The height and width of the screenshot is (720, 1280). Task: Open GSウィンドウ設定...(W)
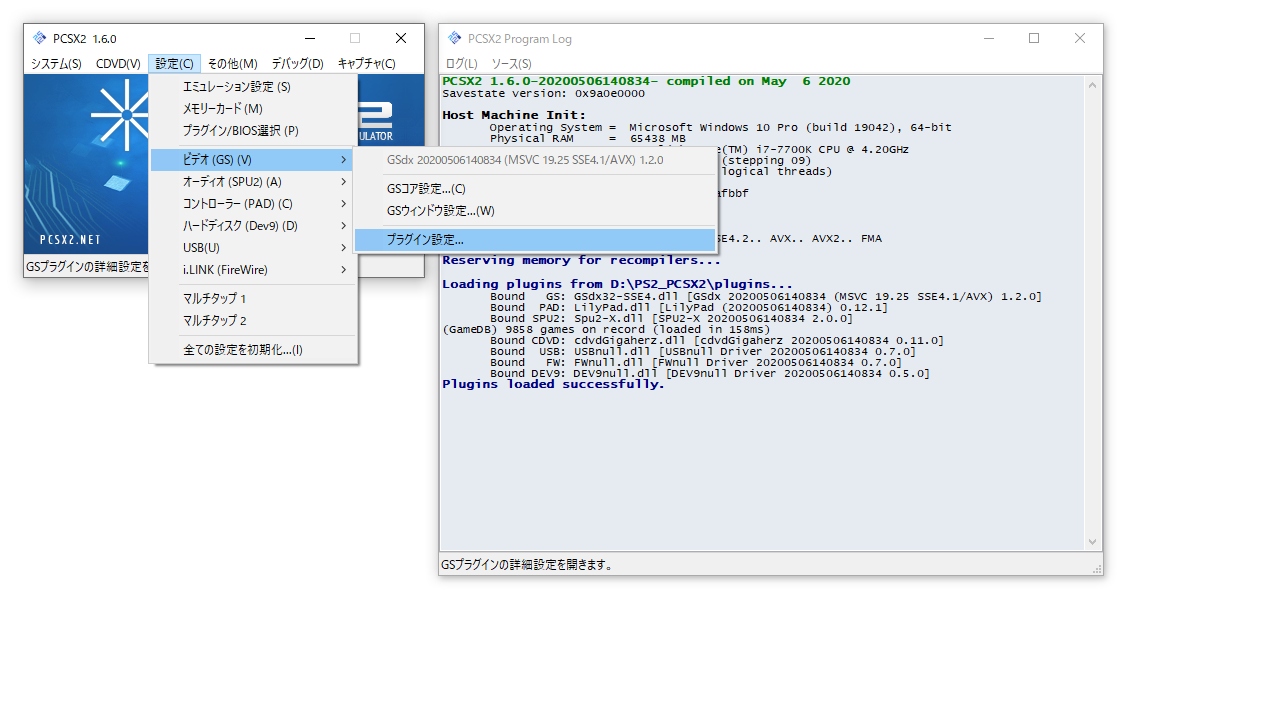[535, 211]
